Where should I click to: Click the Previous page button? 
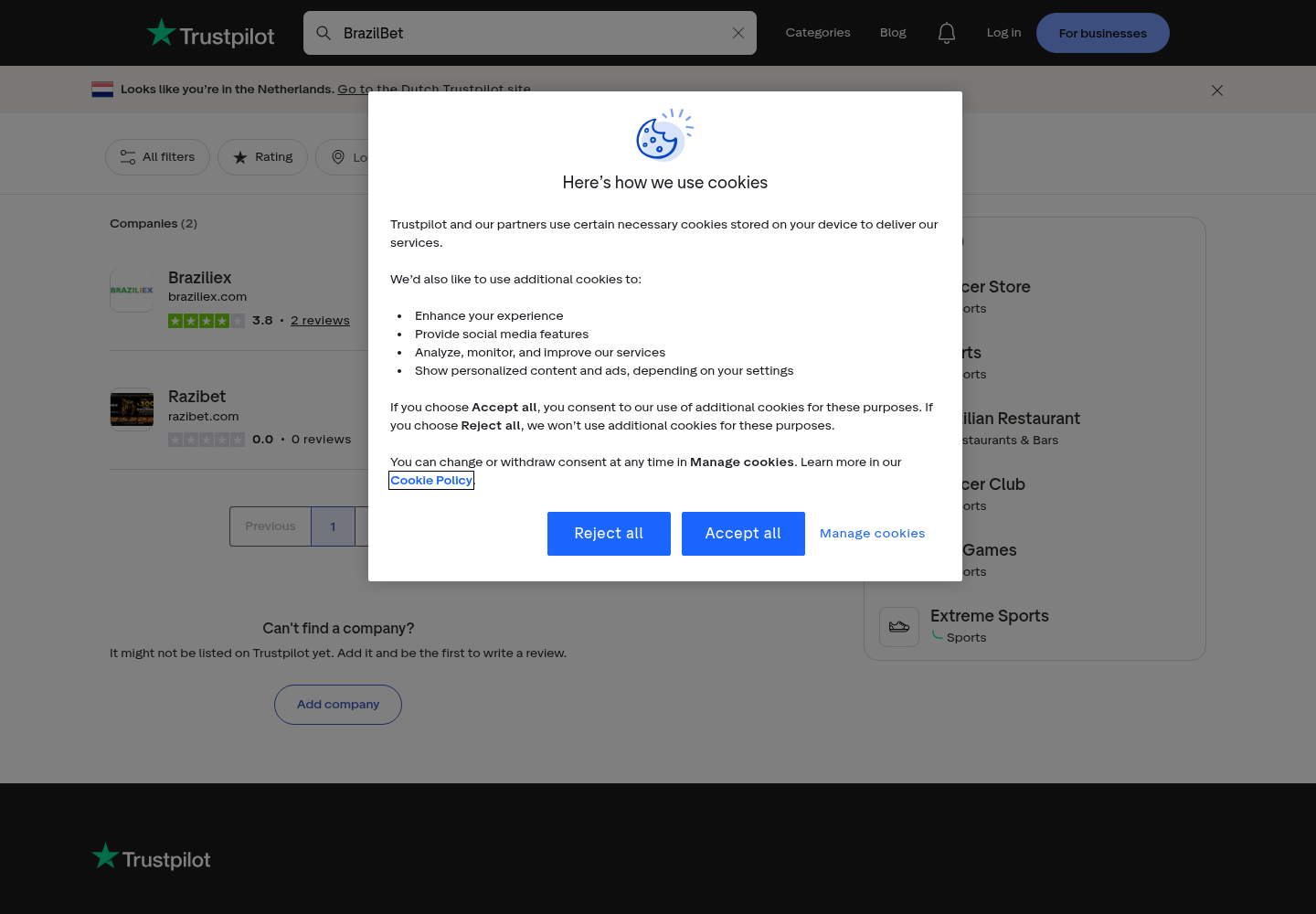tap(271, 526)
